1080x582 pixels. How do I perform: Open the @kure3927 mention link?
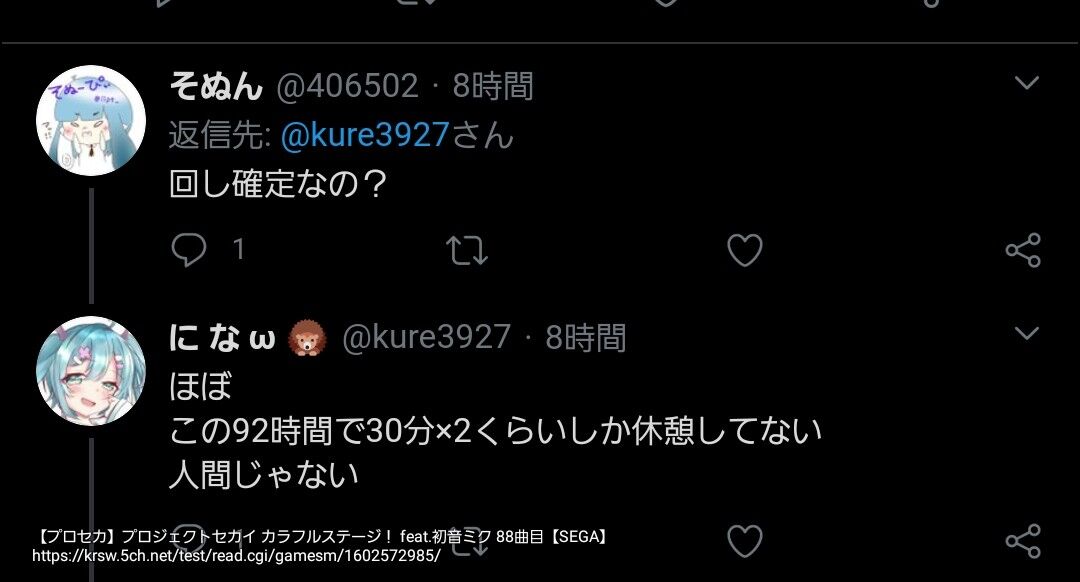365,134
